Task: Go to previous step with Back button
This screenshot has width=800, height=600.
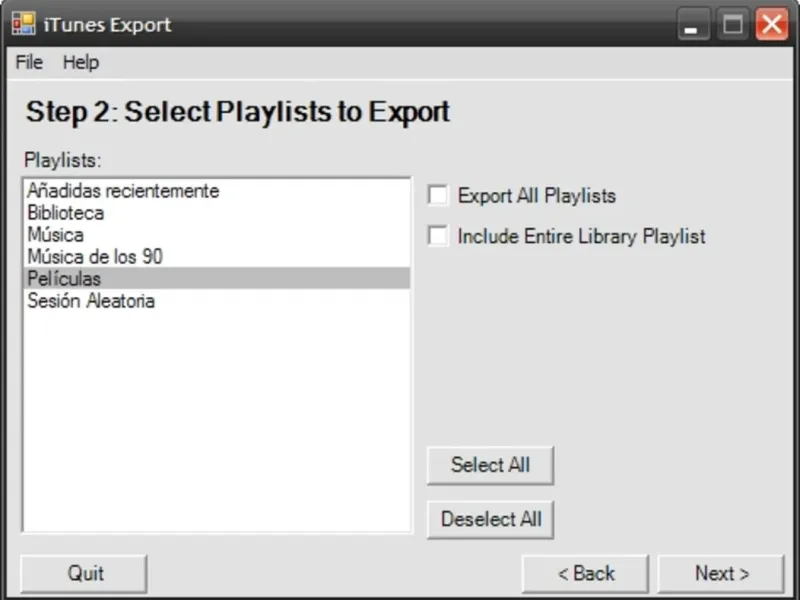Action: [585, 573]
